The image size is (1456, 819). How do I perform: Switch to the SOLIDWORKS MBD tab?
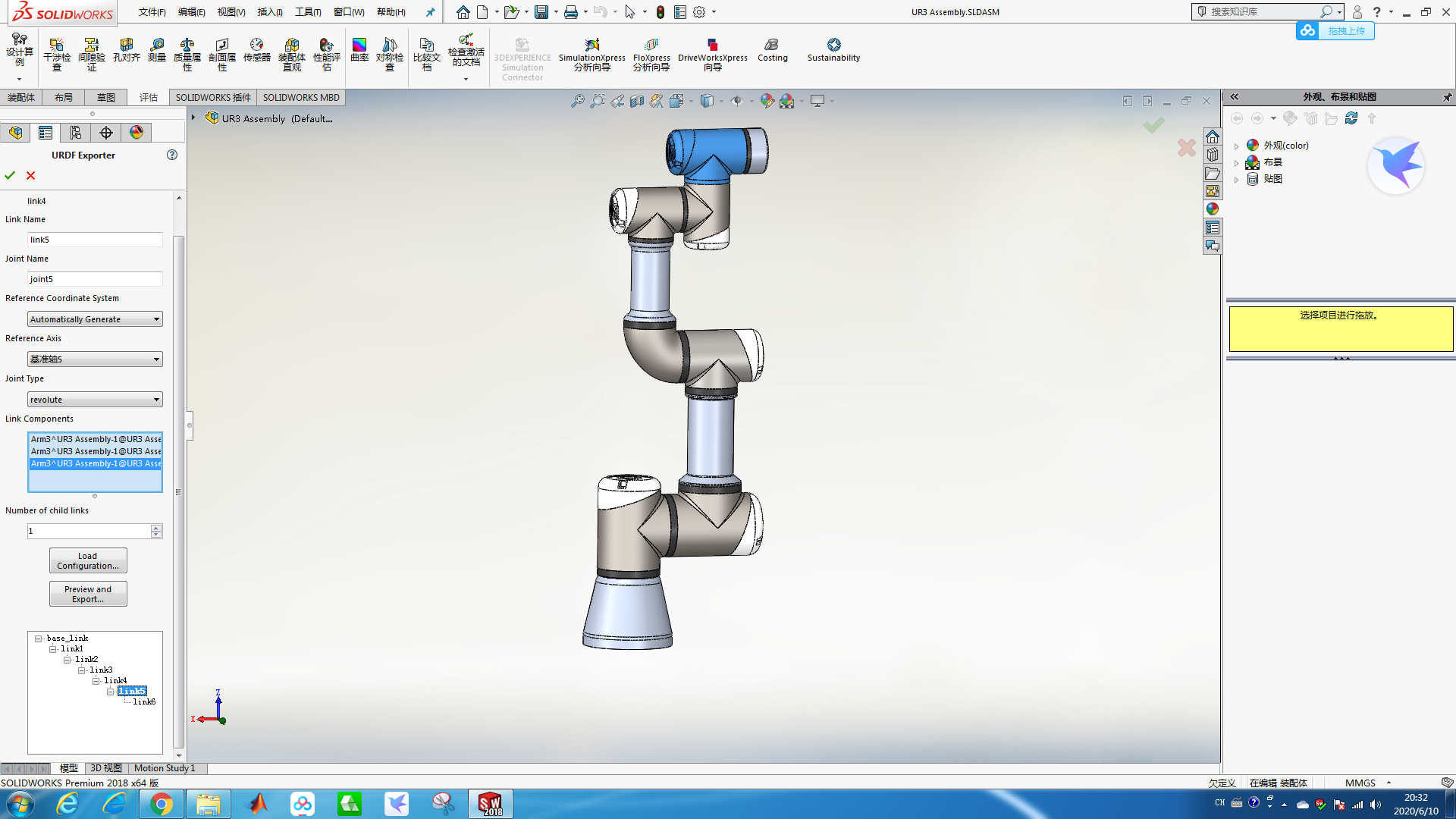[x=301, y=97]
